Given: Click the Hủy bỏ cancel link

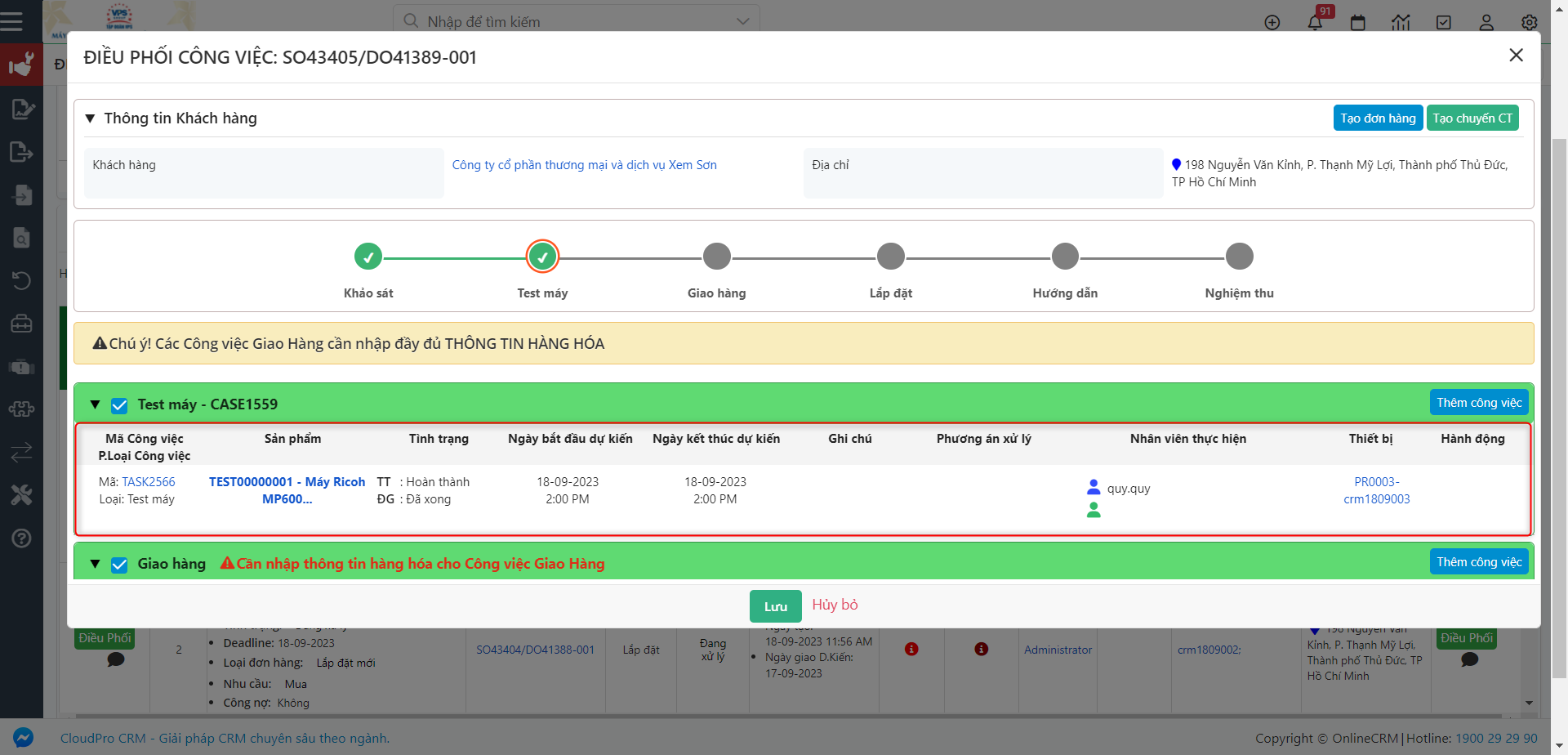Looking at the screenshot, I should pos(835,605).
